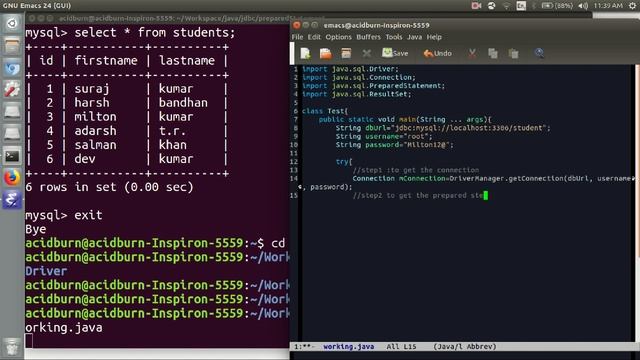Screen dimensions: 640x360
Task: Click the new file icon in Emacs toolbar
Action: point(305,53)
